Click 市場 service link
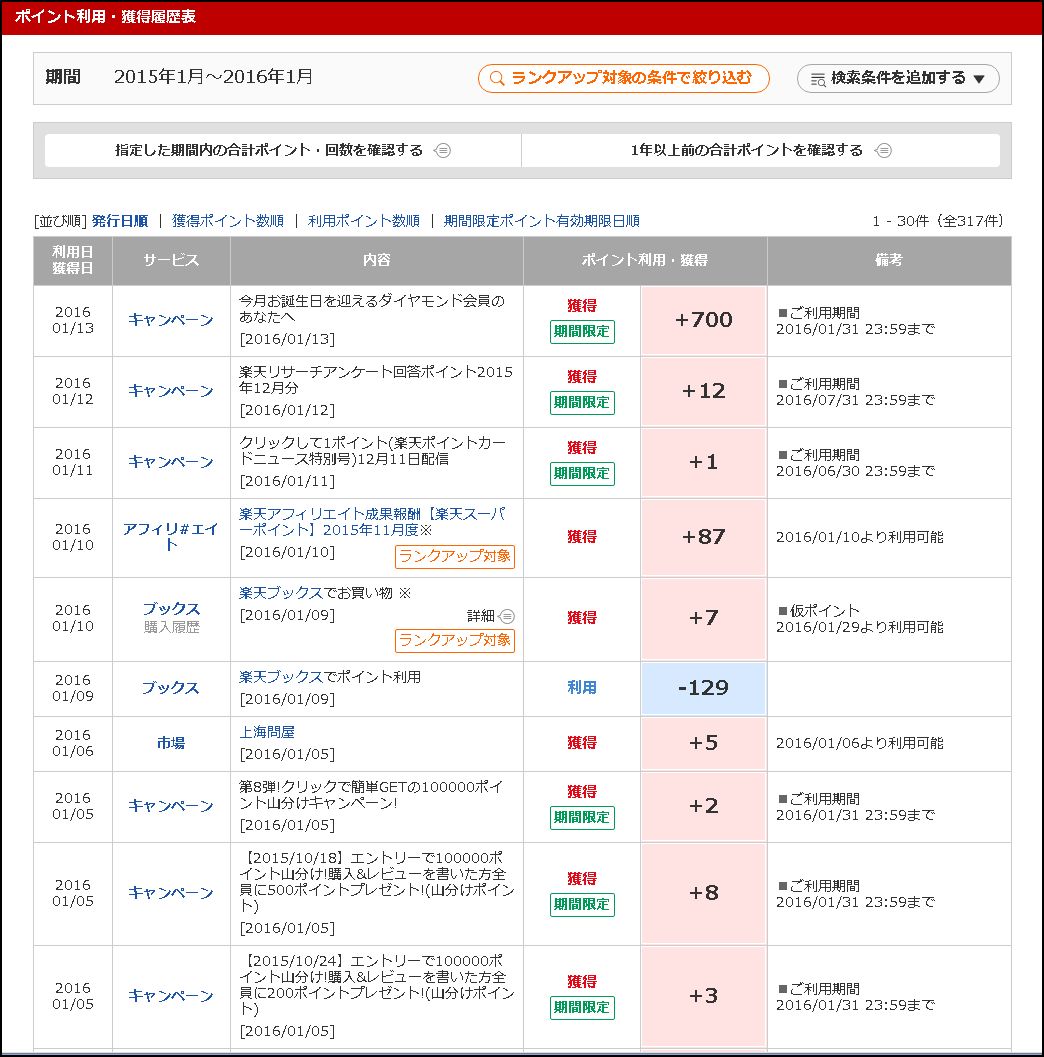 pyautogui.click(x=171, y=743)
